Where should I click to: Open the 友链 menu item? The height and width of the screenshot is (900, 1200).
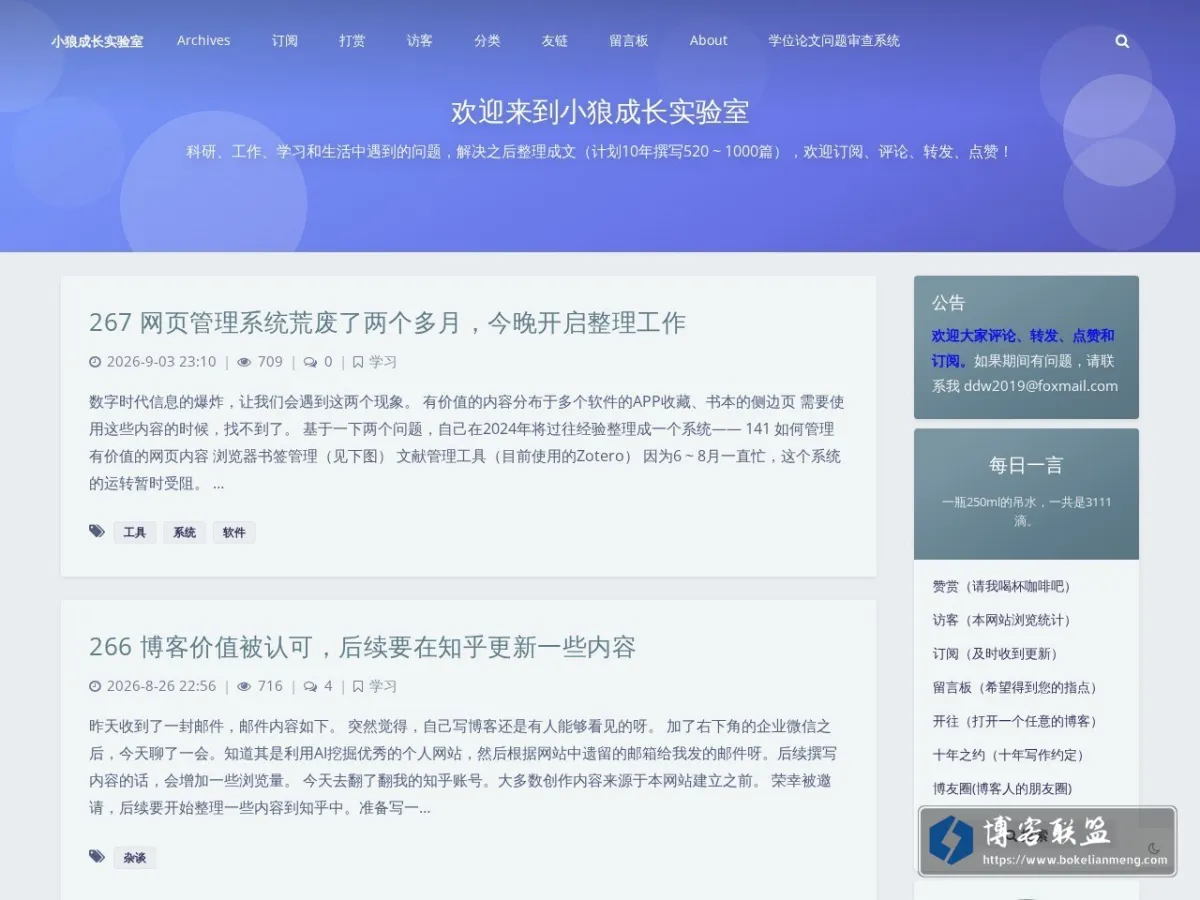[x=555, y=41]
